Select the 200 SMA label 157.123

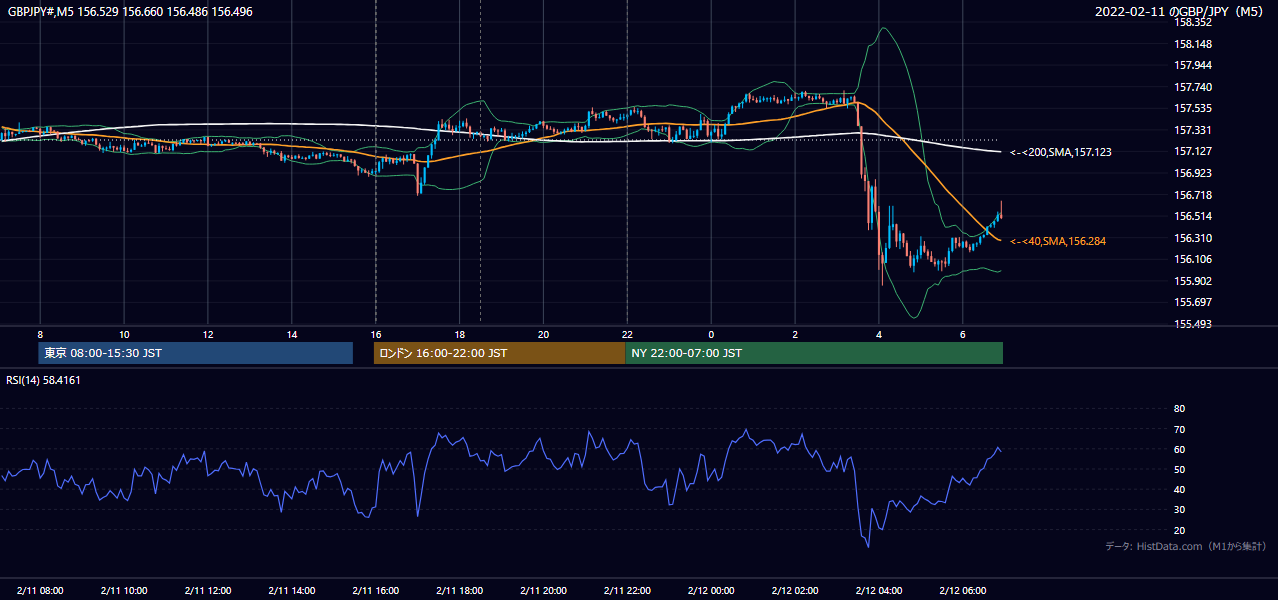[1060, 152]
